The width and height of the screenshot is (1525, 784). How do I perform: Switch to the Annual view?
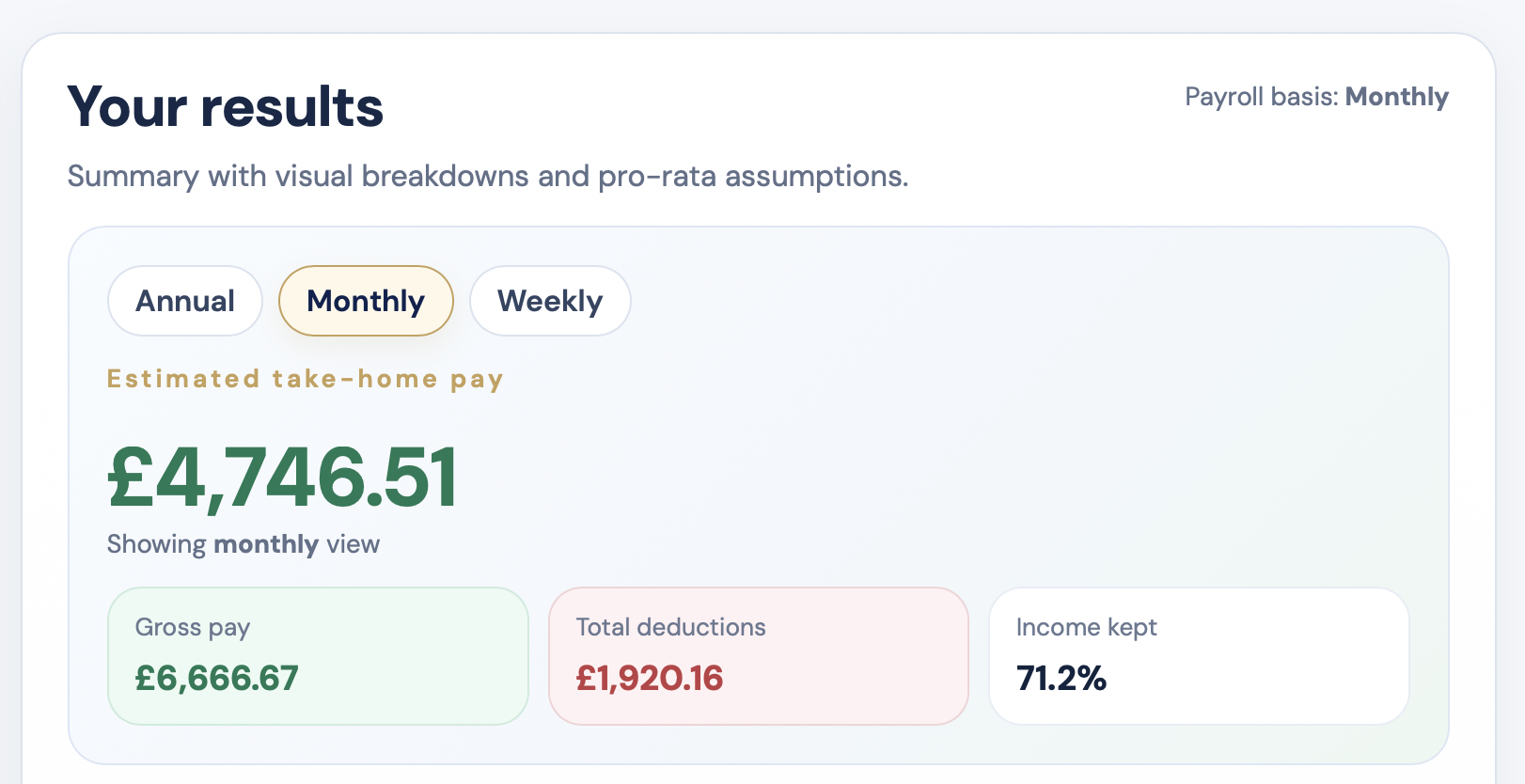click(184, 301)
